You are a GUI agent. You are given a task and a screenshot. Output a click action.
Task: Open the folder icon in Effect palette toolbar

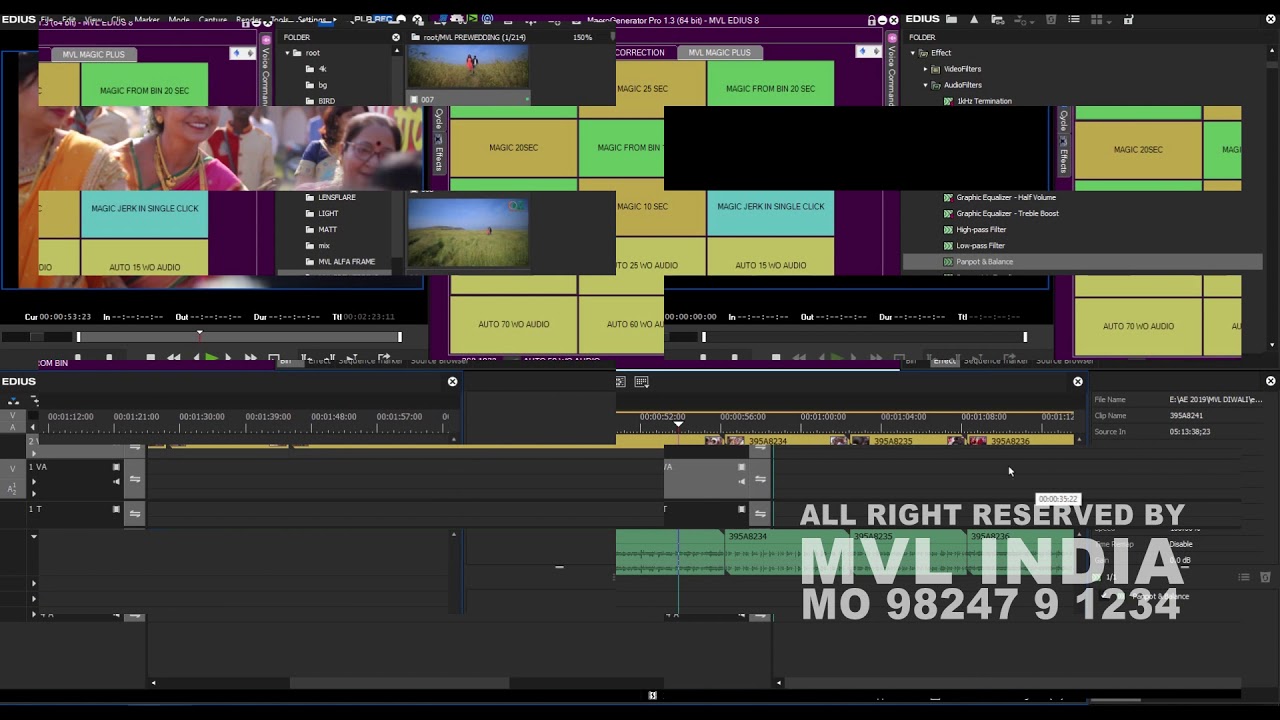click(x=951, y=19)
